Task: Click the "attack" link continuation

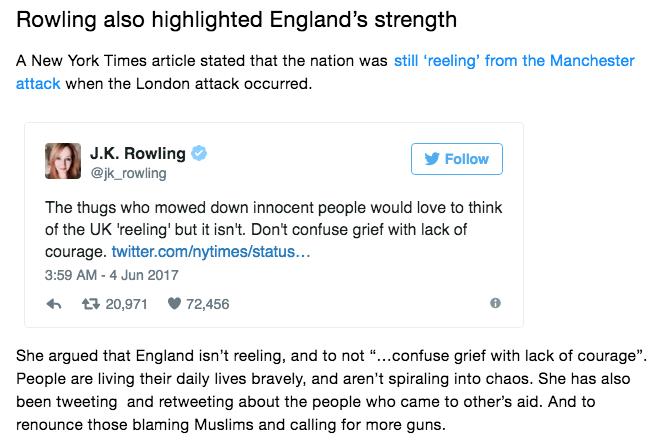Action: pos(38,84)
